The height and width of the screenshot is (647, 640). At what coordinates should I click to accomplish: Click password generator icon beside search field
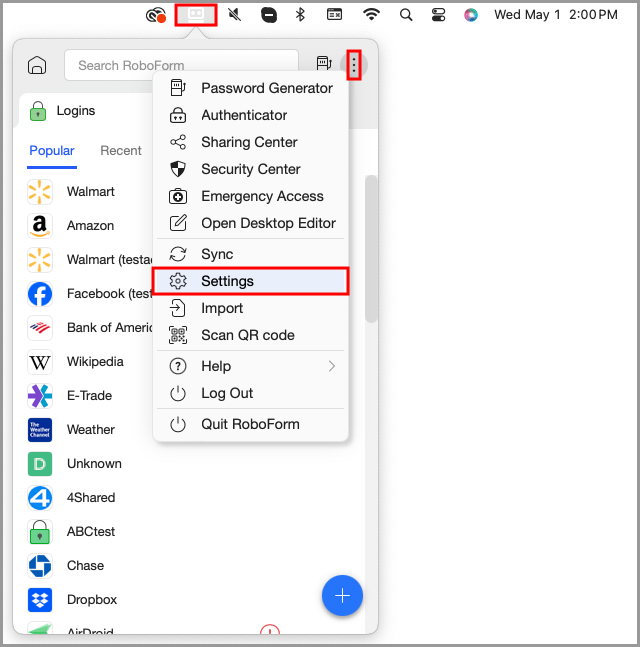coord(324,63)
